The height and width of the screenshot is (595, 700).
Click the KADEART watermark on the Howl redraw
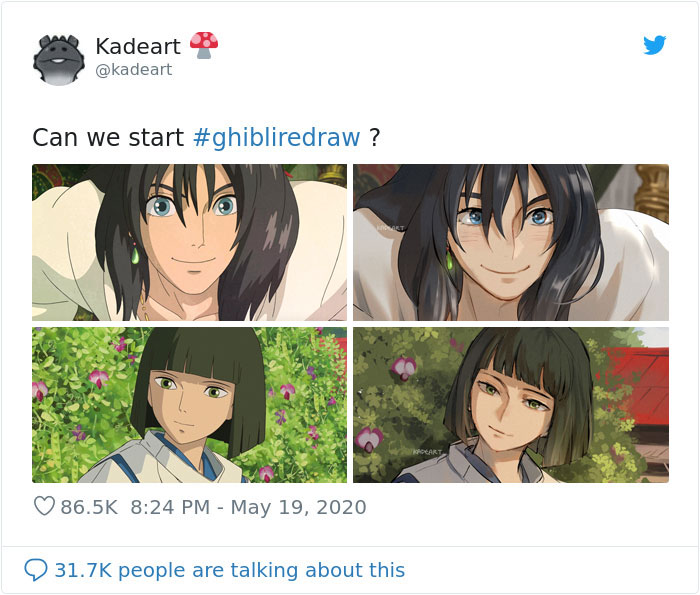(x=390, y=228)
